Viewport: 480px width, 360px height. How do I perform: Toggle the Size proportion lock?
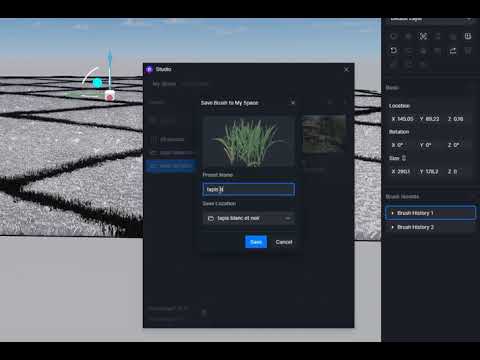pyautogui.click(x=404, y=158)
